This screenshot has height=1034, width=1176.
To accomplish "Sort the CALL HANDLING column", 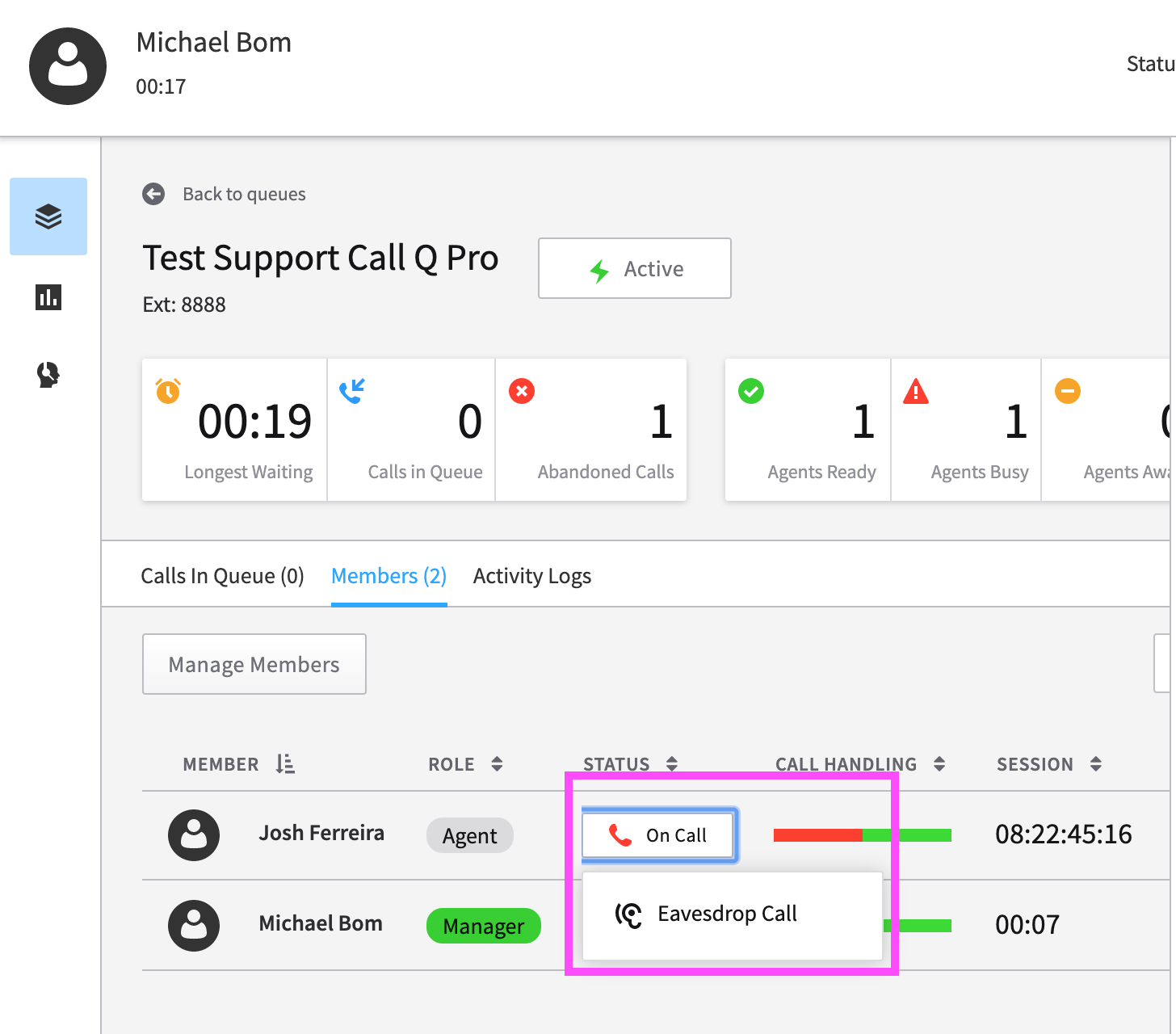I will [x=939, y=763].
